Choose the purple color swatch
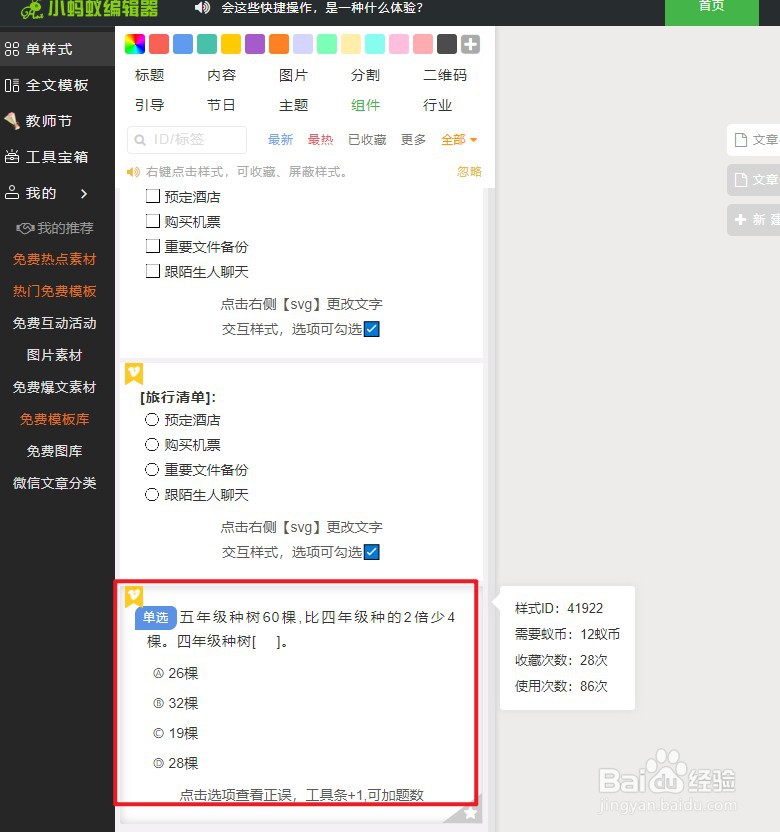Image resolution: width=780 pixels, height=832 pixels. pos(255,44)
